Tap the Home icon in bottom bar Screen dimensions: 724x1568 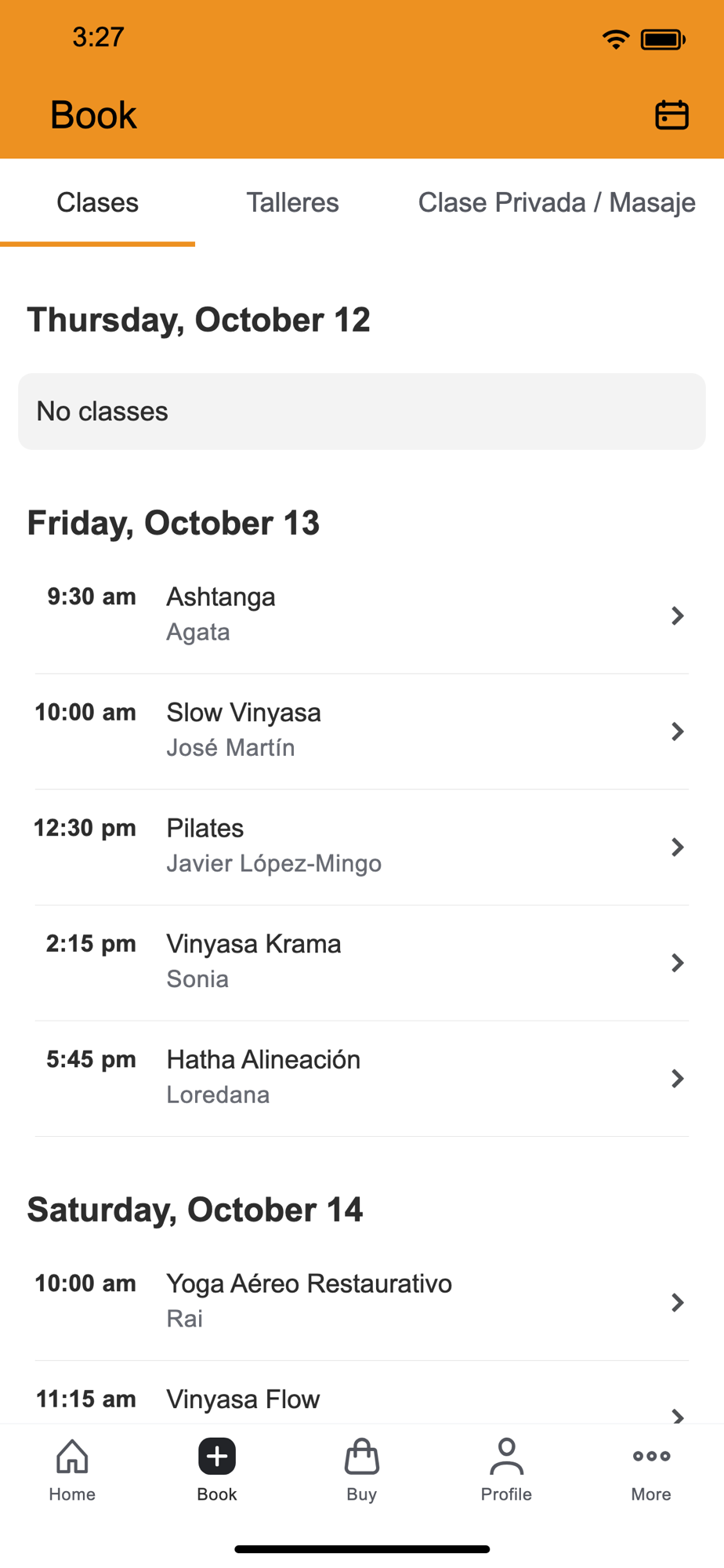coord(72,1456)
